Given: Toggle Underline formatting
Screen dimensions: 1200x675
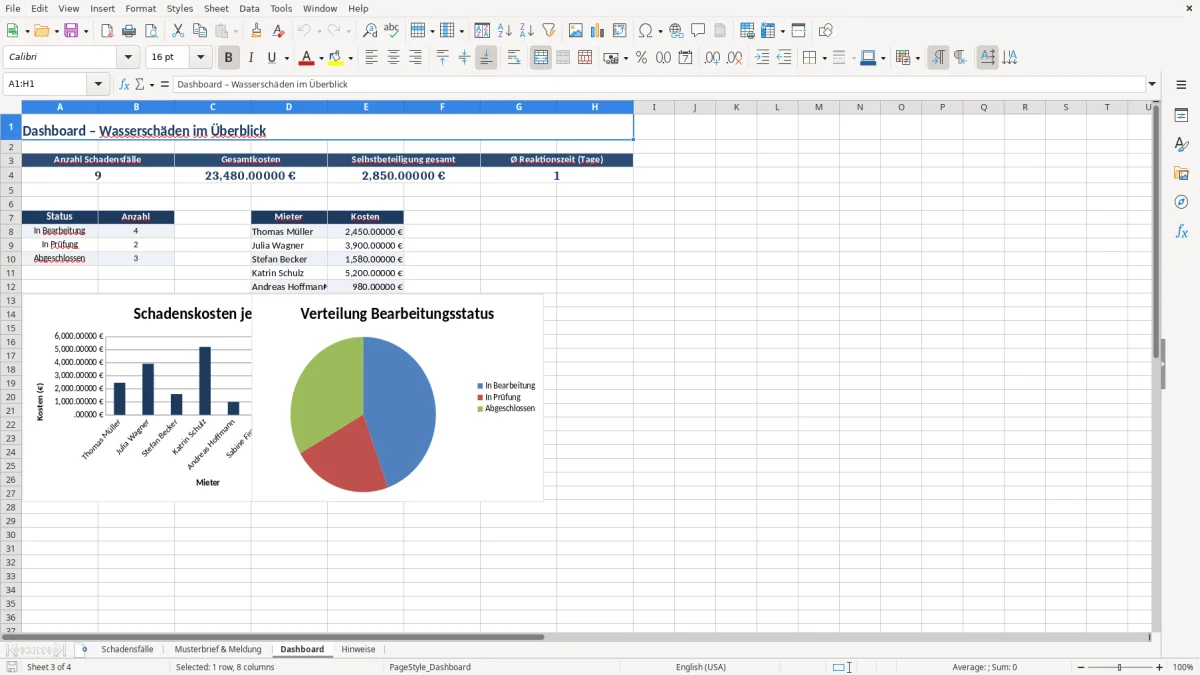Looking at the screenshot, I should pos(271,58).
